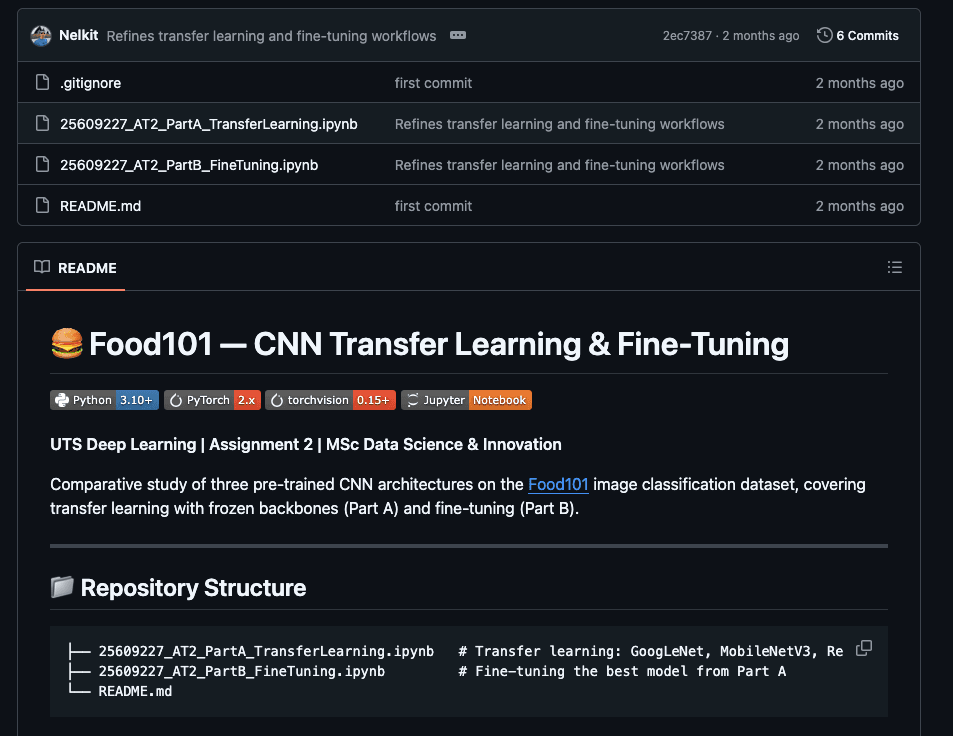953x736 pixels.
Task: Open first commit message for .gitignore
Action: coord(433,83)
